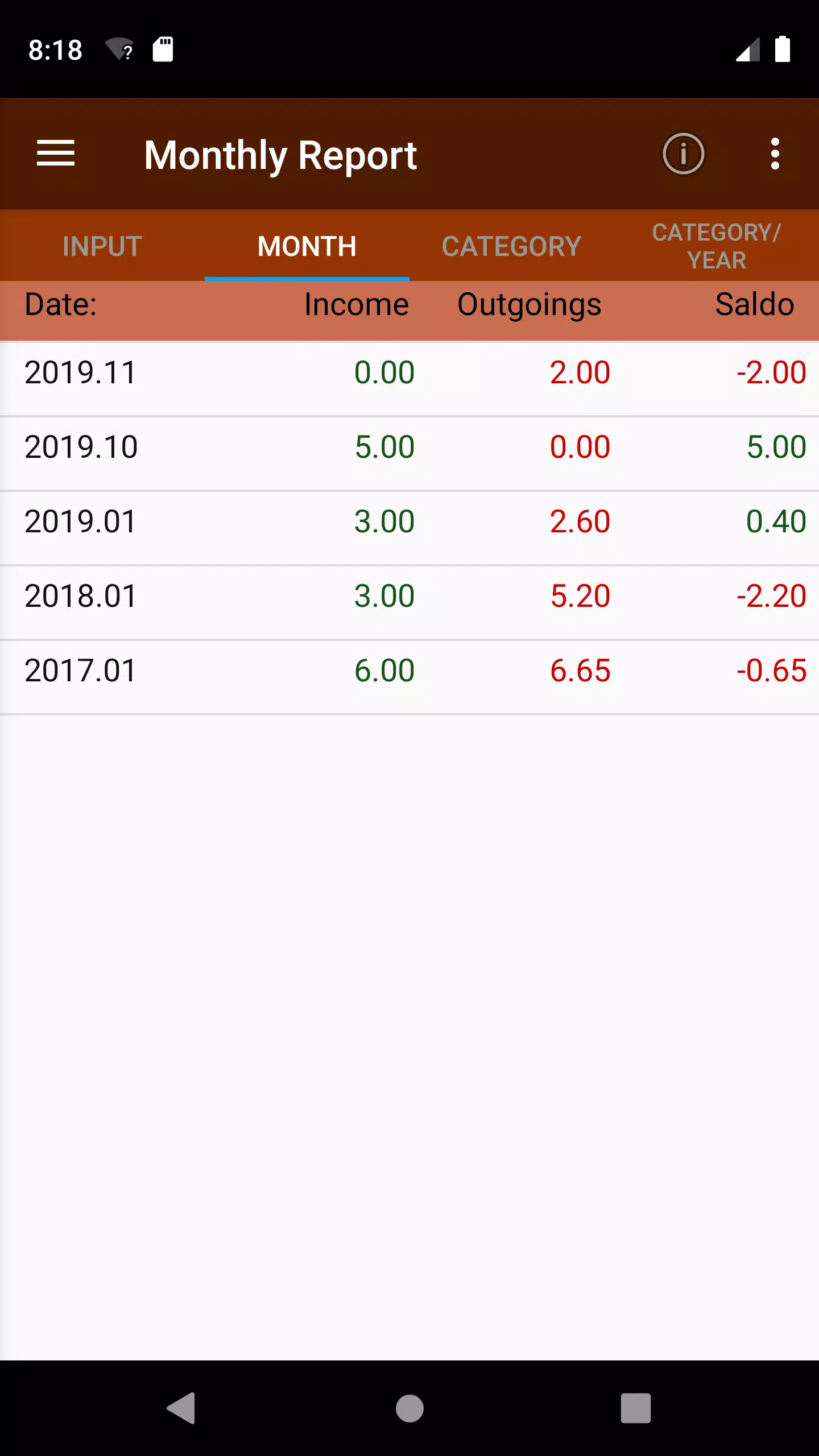Image resolution: width=819 pixels, height=1456 pixels.
Task: Switch to the CATEGORY/YEAR tab
Action: tap(717, 246)
